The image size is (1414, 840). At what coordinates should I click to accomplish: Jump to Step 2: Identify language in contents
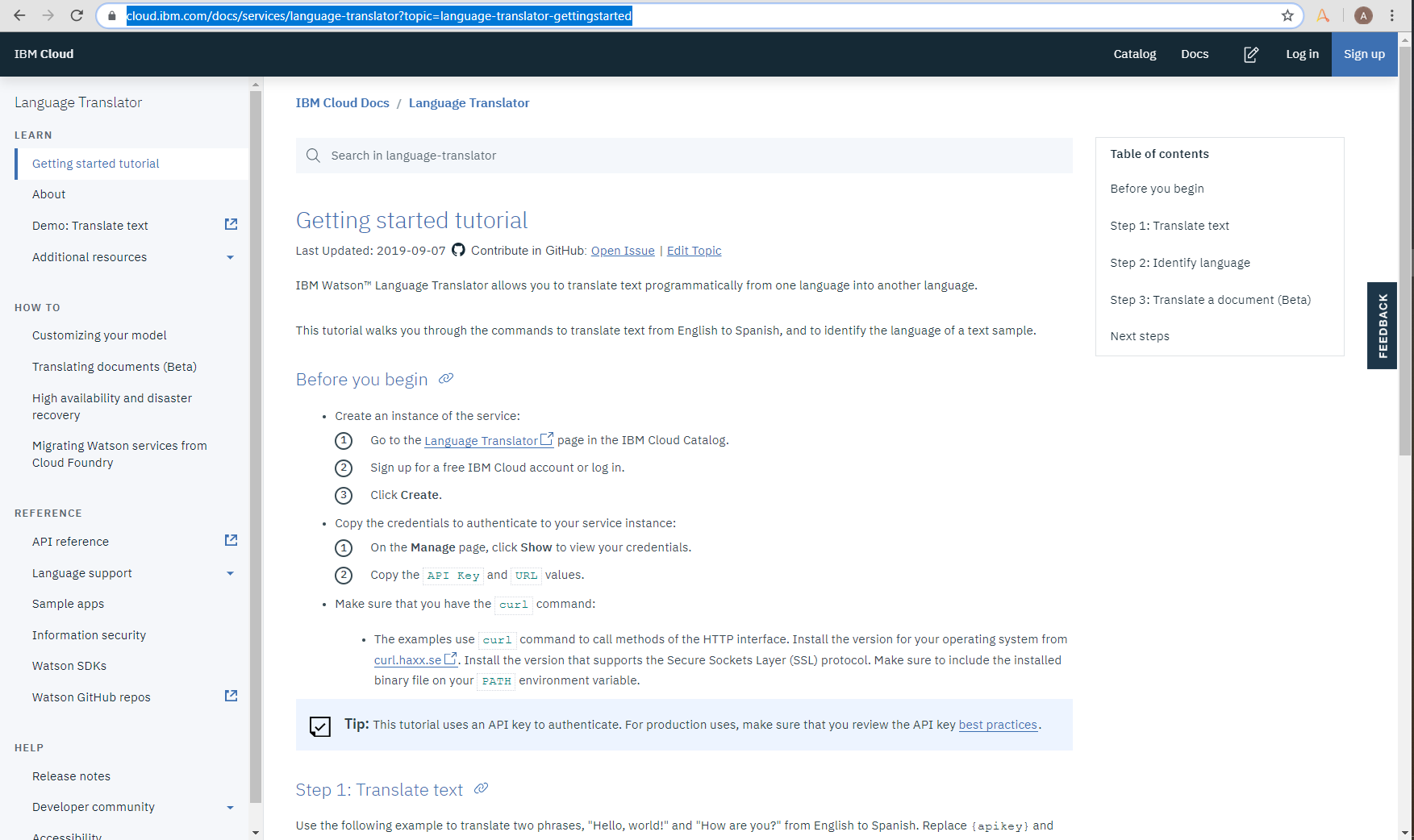tap(1180, 263)
